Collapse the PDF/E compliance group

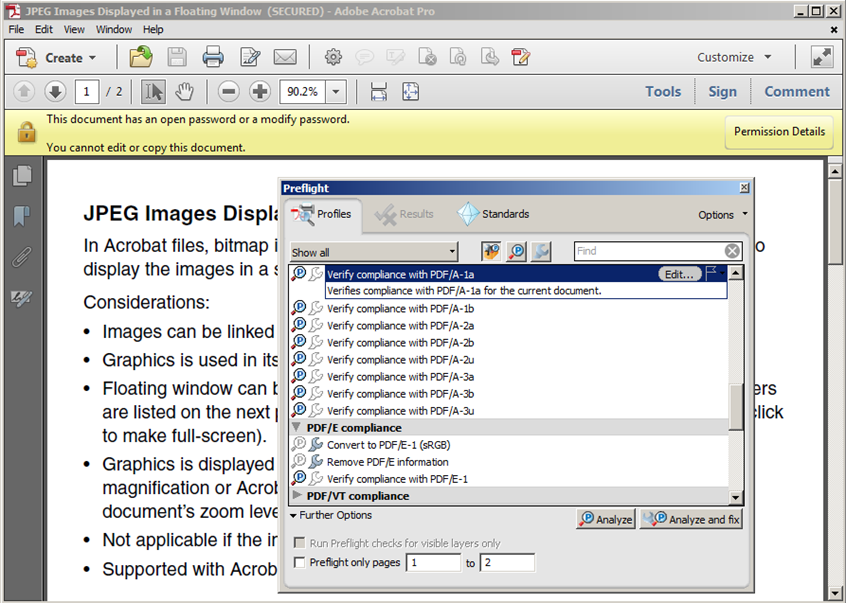[297, 428]
